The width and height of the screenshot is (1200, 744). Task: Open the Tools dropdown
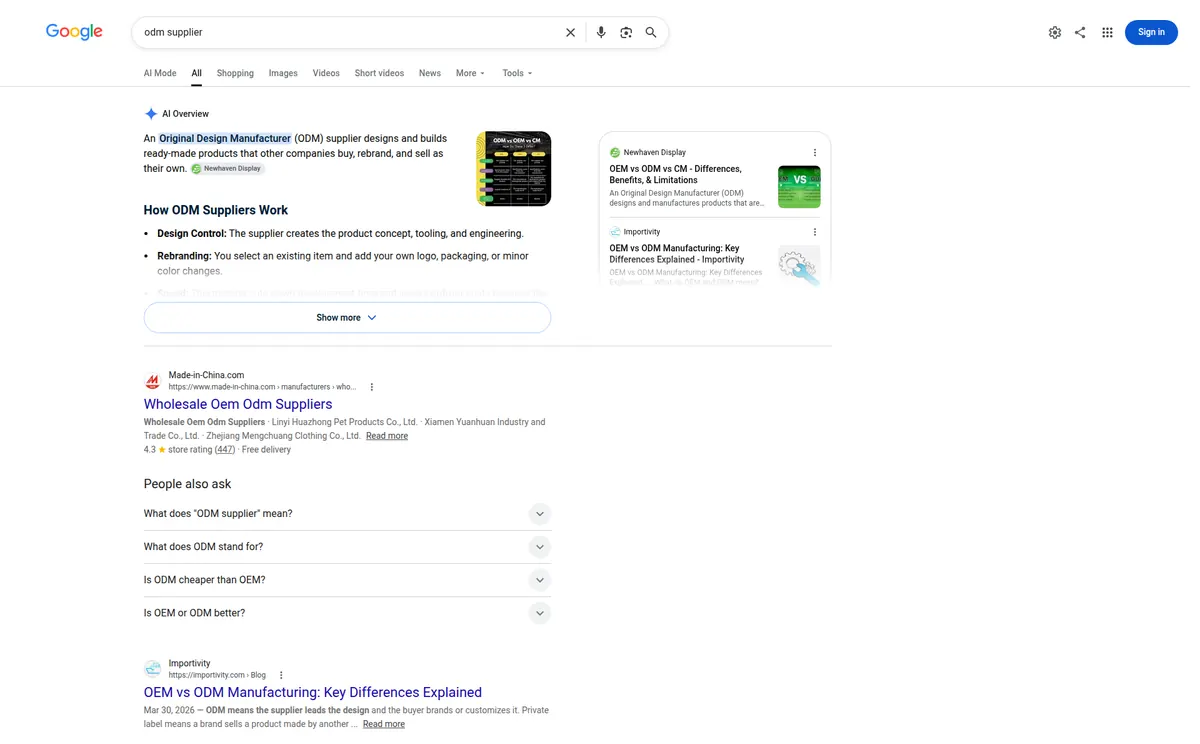tap(517, 73)
